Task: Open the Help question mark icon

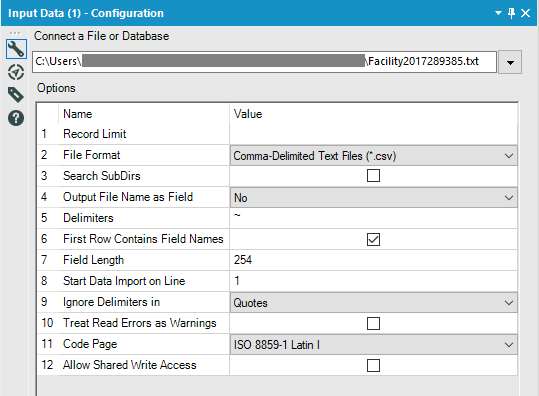Action: tap(16, 118)
